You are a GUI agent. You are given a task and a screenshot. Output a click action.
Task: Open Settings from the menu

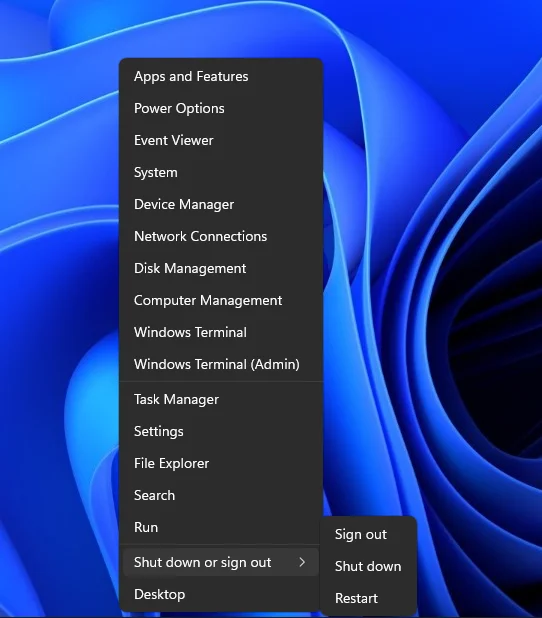pos(221,431)
